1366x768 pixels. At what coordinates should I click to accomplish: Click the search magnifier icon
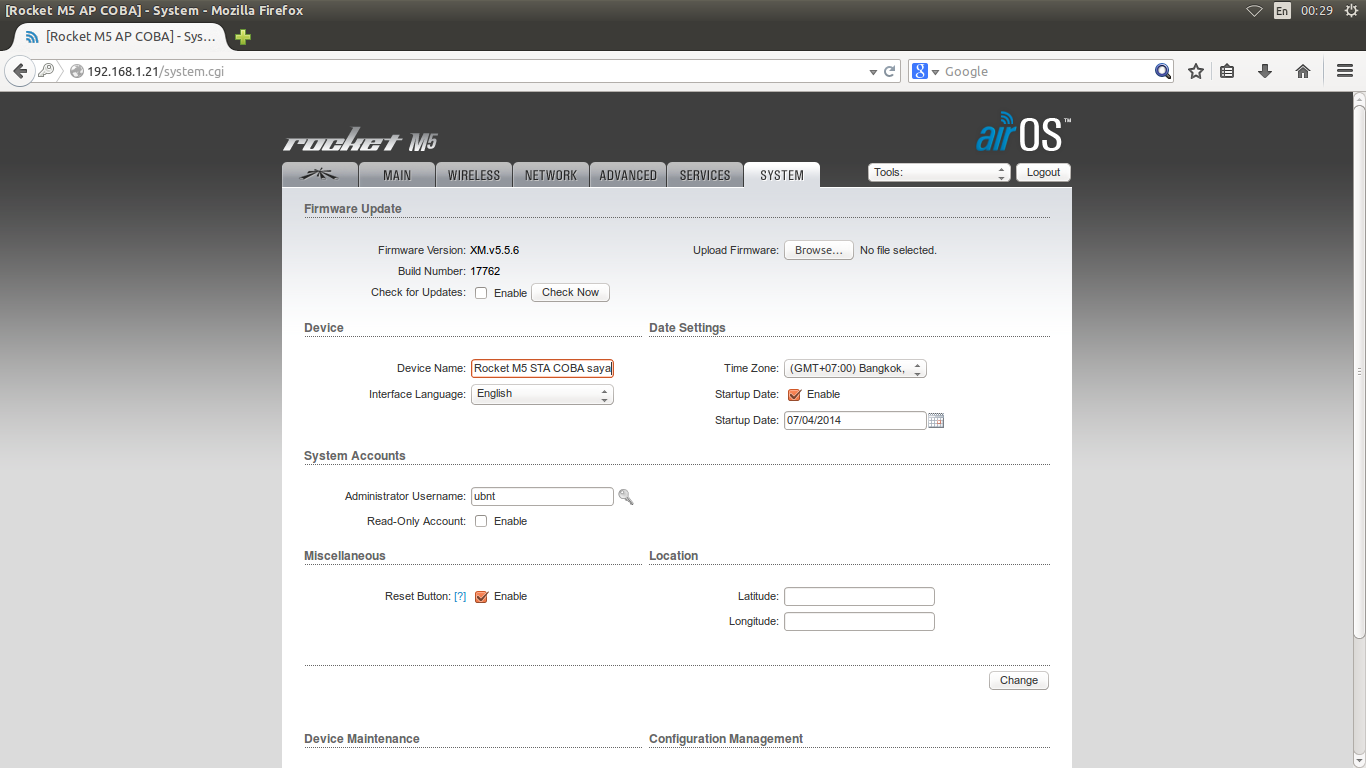tap(1163, 71)
